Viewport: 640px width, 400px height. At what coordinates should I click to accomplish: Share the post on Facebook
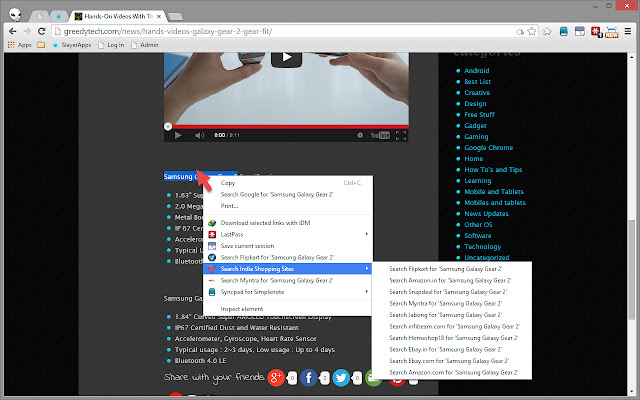click(309, 378)
